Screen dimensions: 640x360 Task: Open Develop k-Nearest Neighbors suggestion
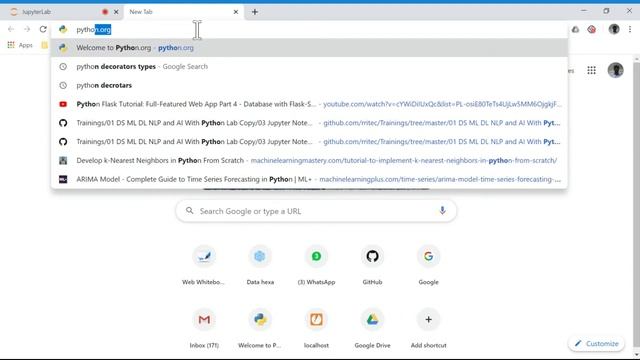click(x=309, y=160)
